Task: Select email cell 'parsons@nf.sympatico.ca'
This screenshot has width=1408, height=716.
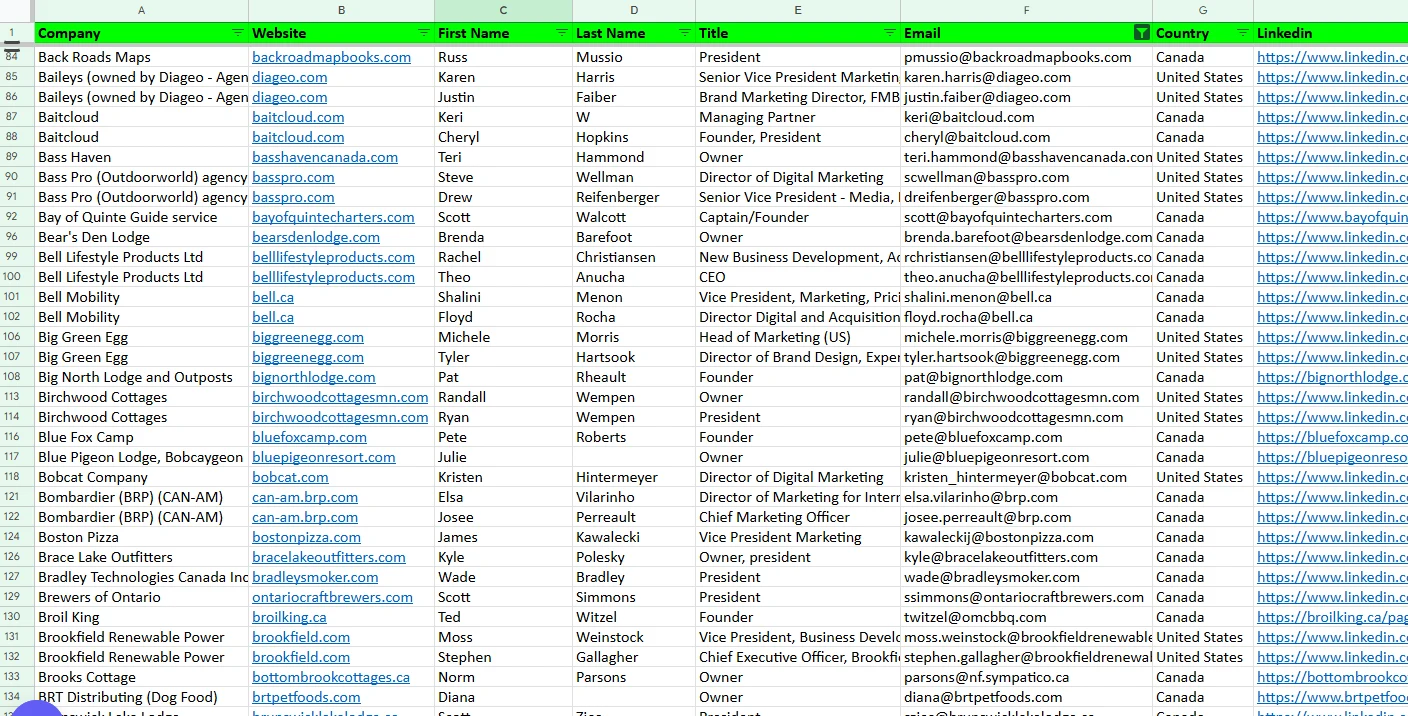Action: point(1026,677)
